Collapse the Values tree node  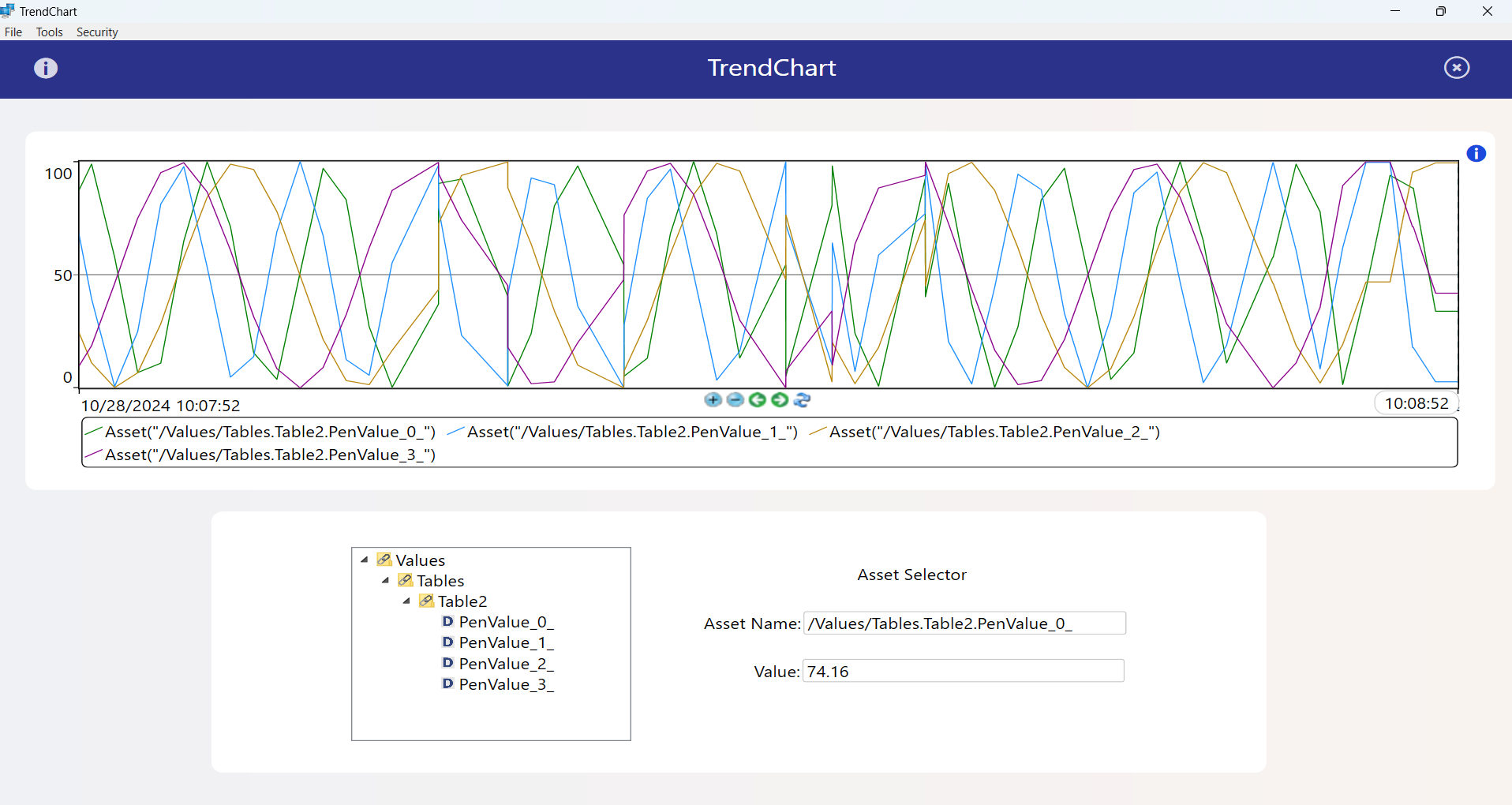(x=365, y=560)
